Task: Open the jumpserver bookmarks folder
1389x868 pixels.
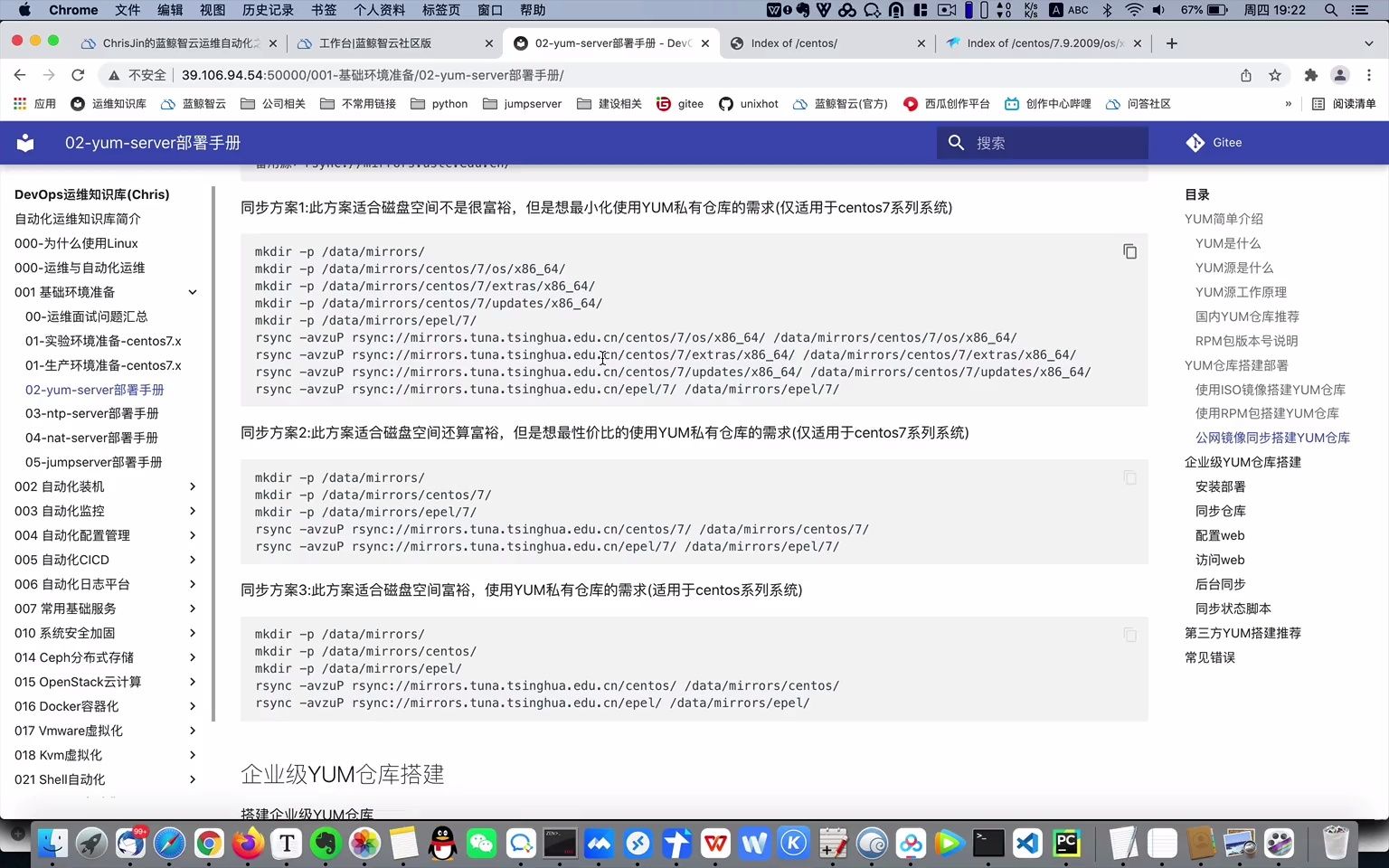Action: (522, 104)
